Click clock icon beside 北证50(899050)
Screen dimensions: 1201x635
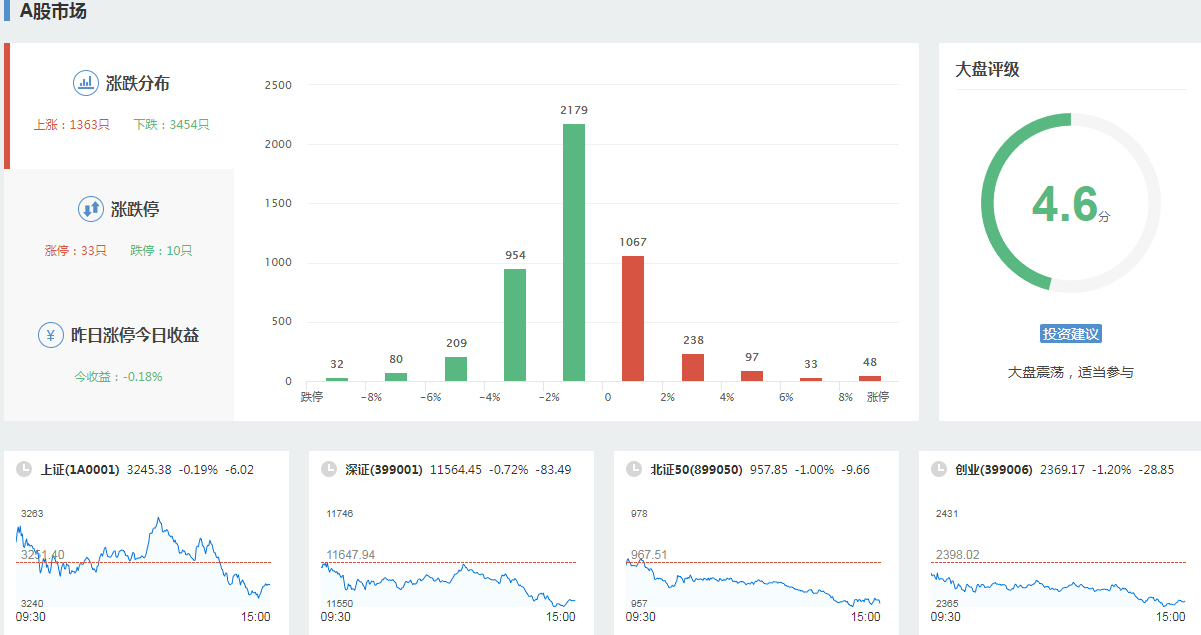click(633, 469)
